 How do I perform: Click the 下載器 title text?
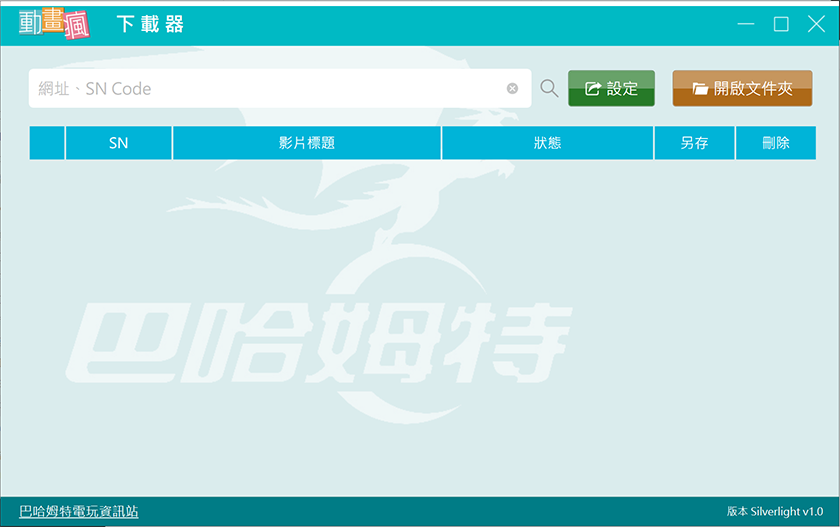coord(151,24)
